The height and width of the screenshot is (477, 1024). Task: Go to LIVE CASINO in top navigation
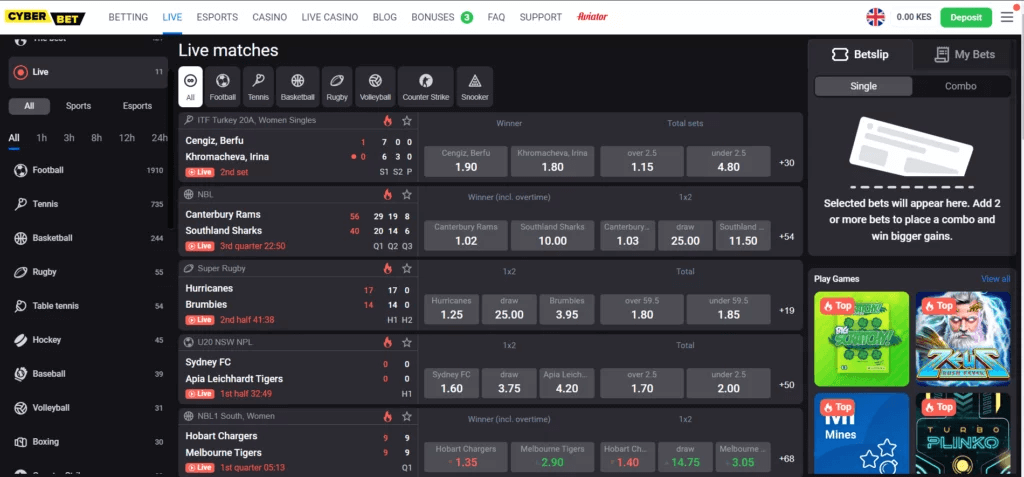coord(330,18)
